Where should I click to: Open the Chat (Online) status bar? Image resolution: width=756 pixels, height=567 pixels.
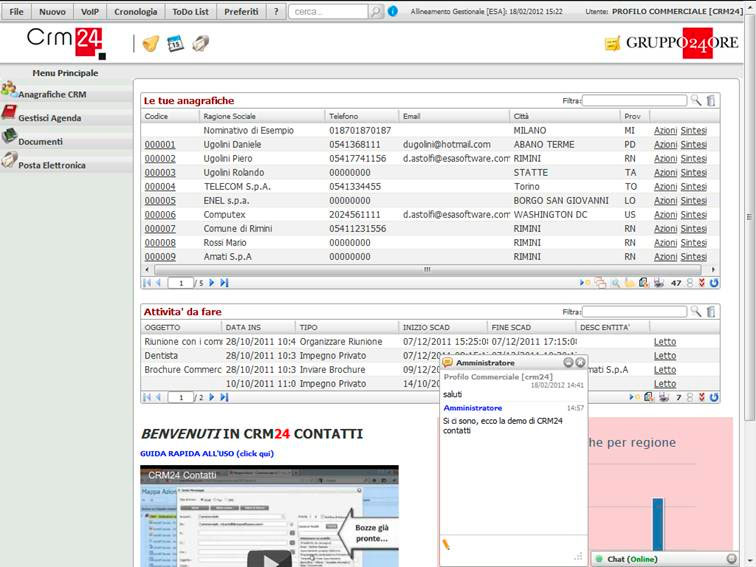click(x=665, y=559)
